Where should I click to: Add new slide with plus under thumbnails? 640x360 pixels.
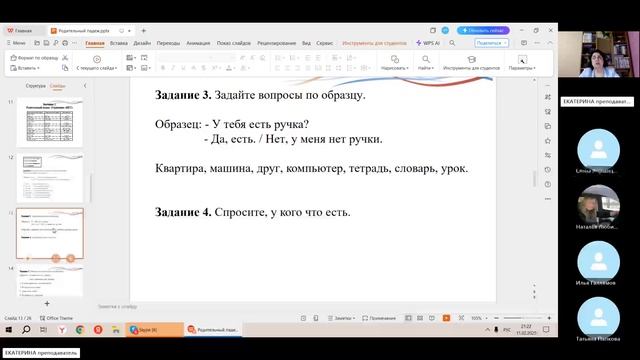[47, 303]
